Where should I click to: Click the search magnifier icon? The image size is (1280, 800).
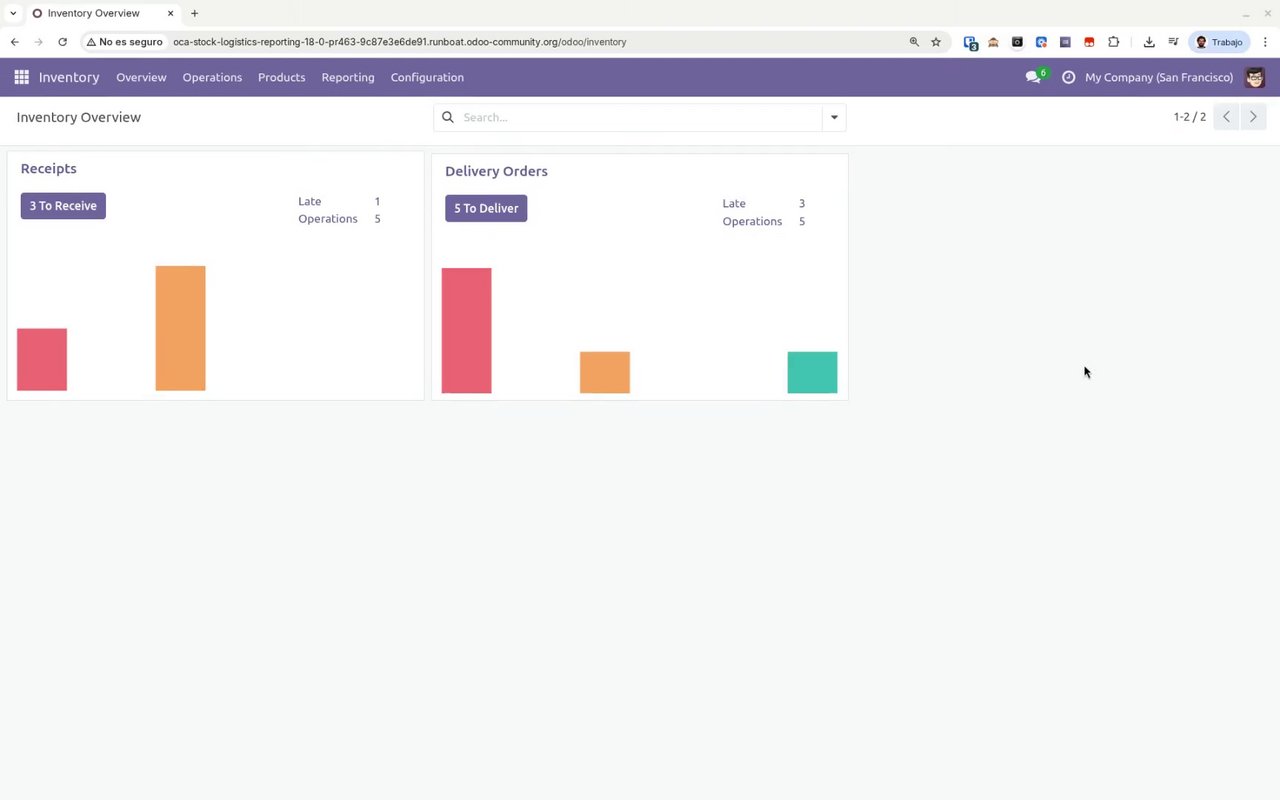click(x=448, y=117)
